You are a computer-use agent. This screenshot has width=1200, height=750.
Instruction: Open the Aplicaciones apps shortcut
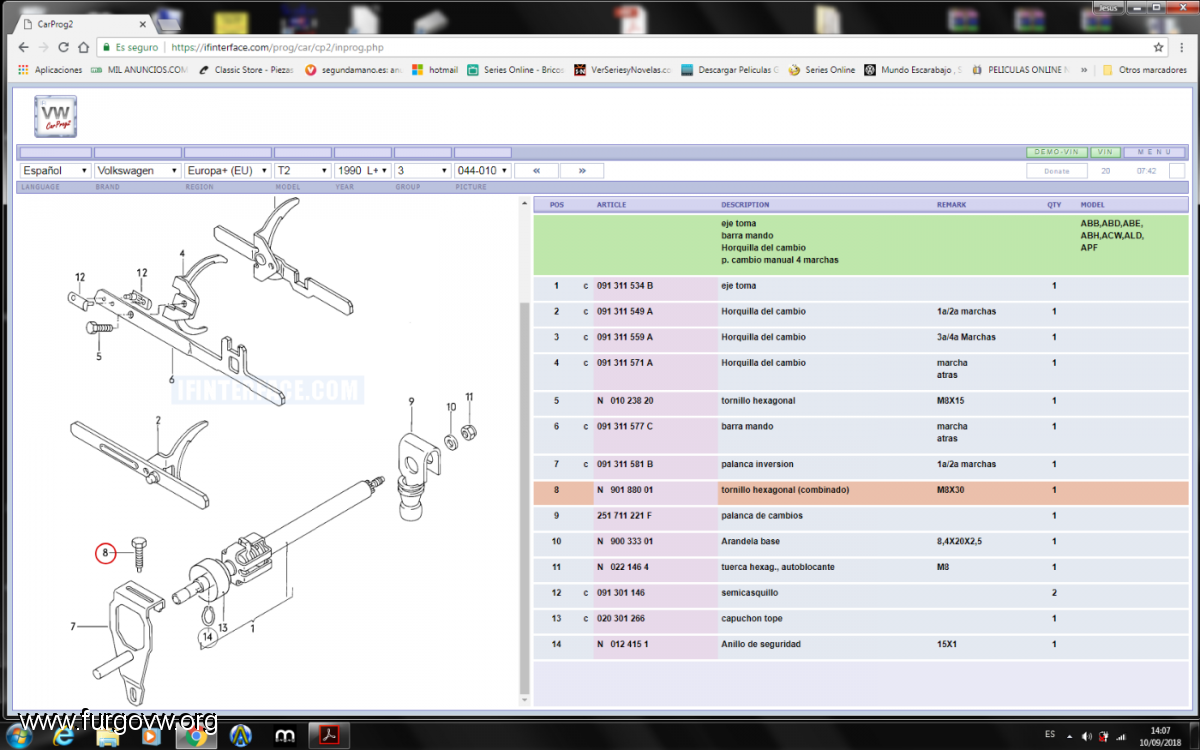(x=50, y=70)
